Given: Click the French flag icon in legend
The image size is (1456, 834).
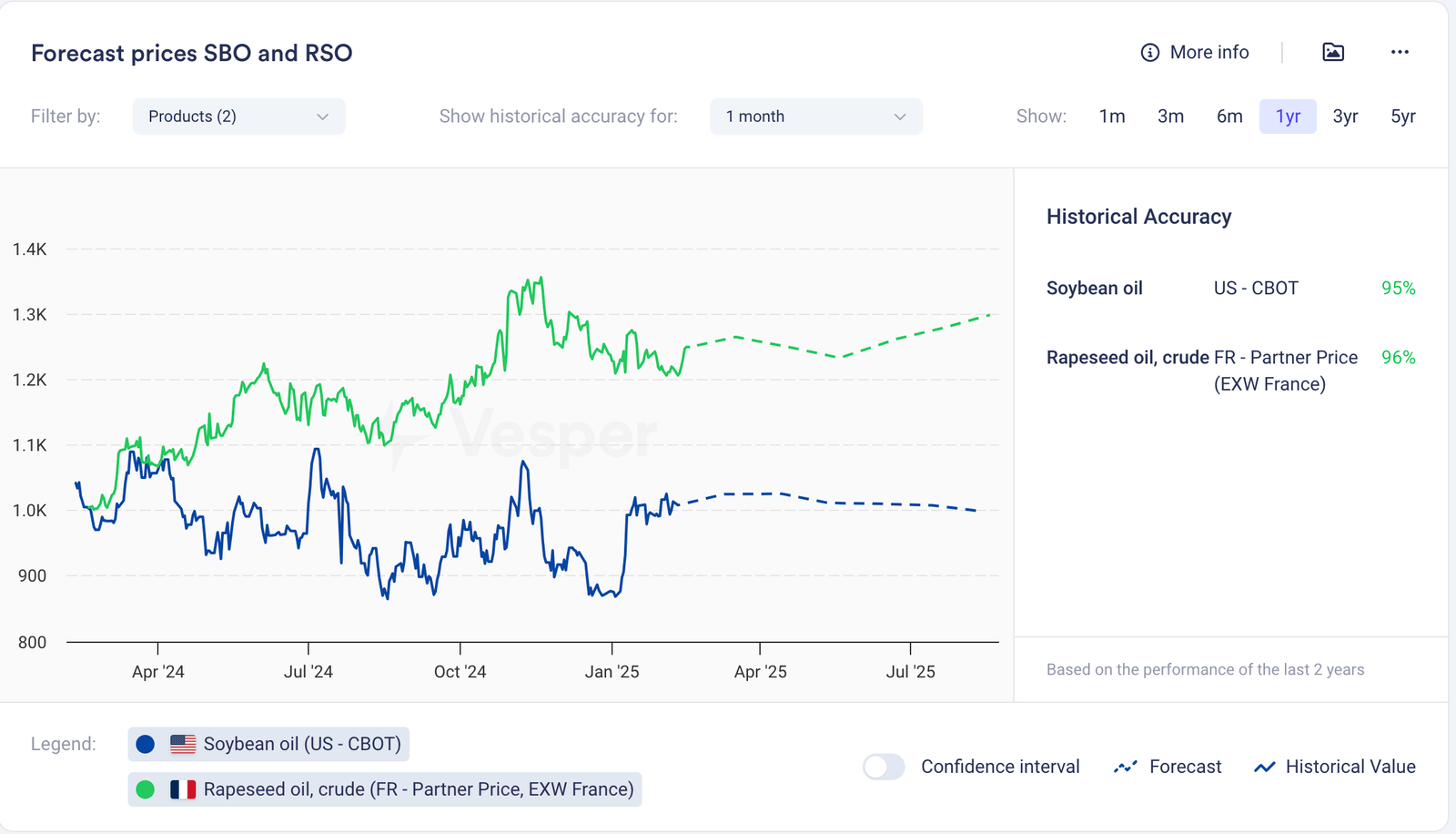Looking at the screenshot, I should (183, 789).
